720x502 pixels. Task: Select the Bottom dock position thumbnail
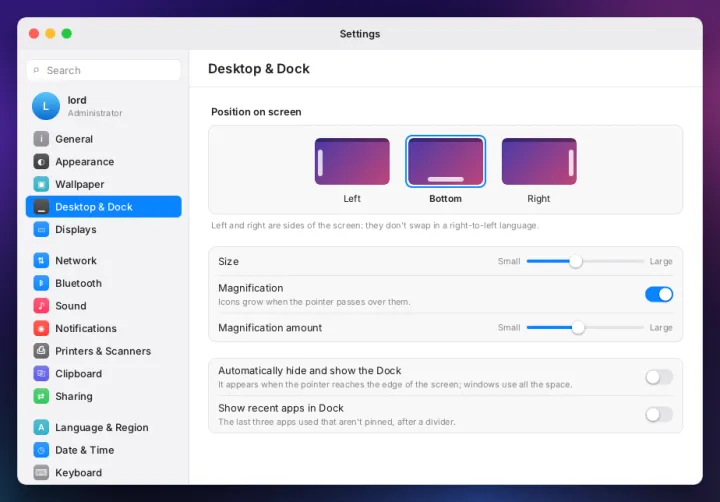pos(445,162)
